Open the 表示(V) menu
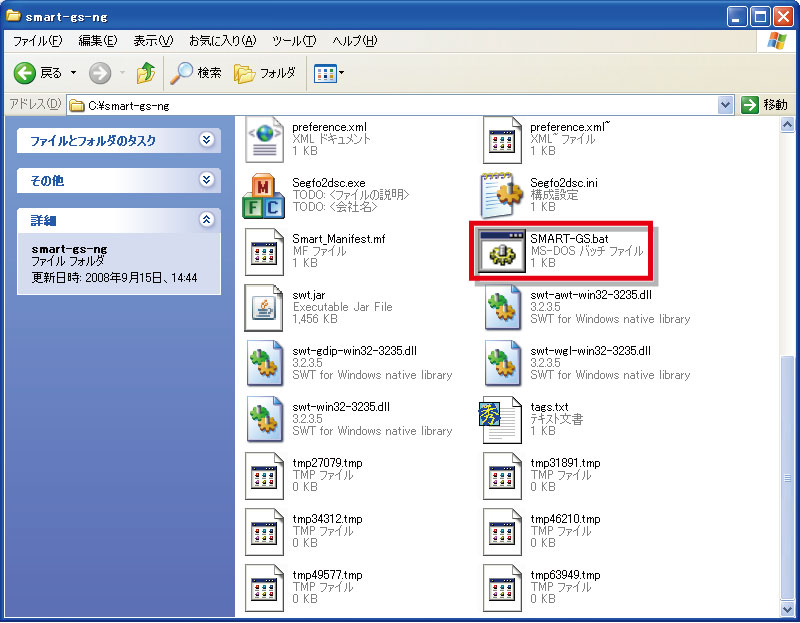 pyautogui.click(x=153, y=41)
